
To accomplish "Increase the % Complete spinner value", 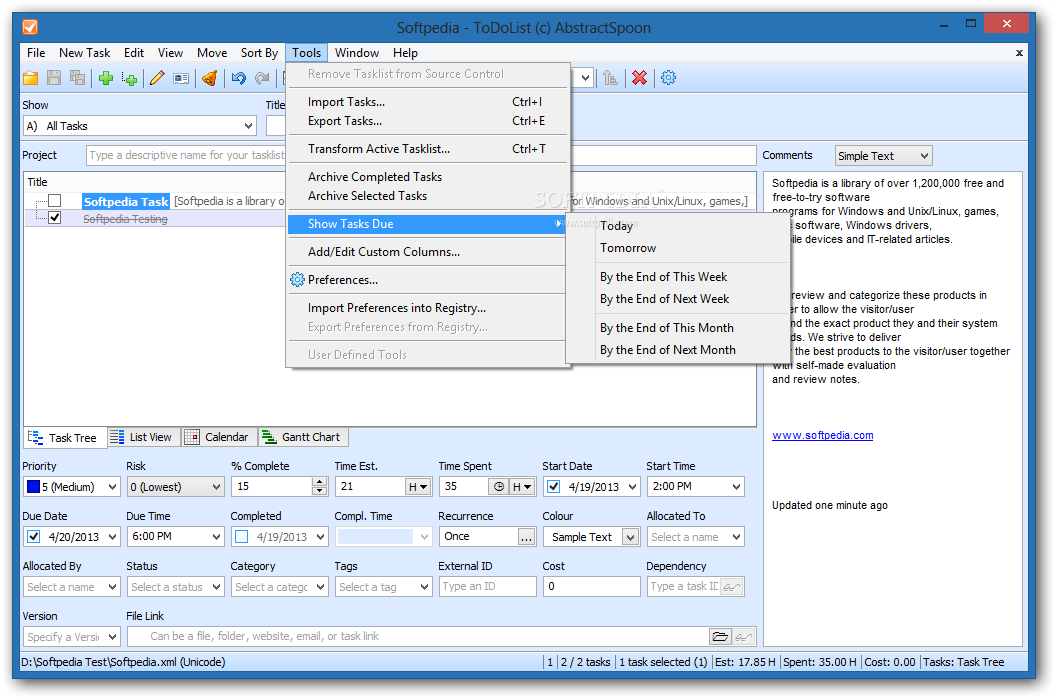I will [x=320, y=482].
